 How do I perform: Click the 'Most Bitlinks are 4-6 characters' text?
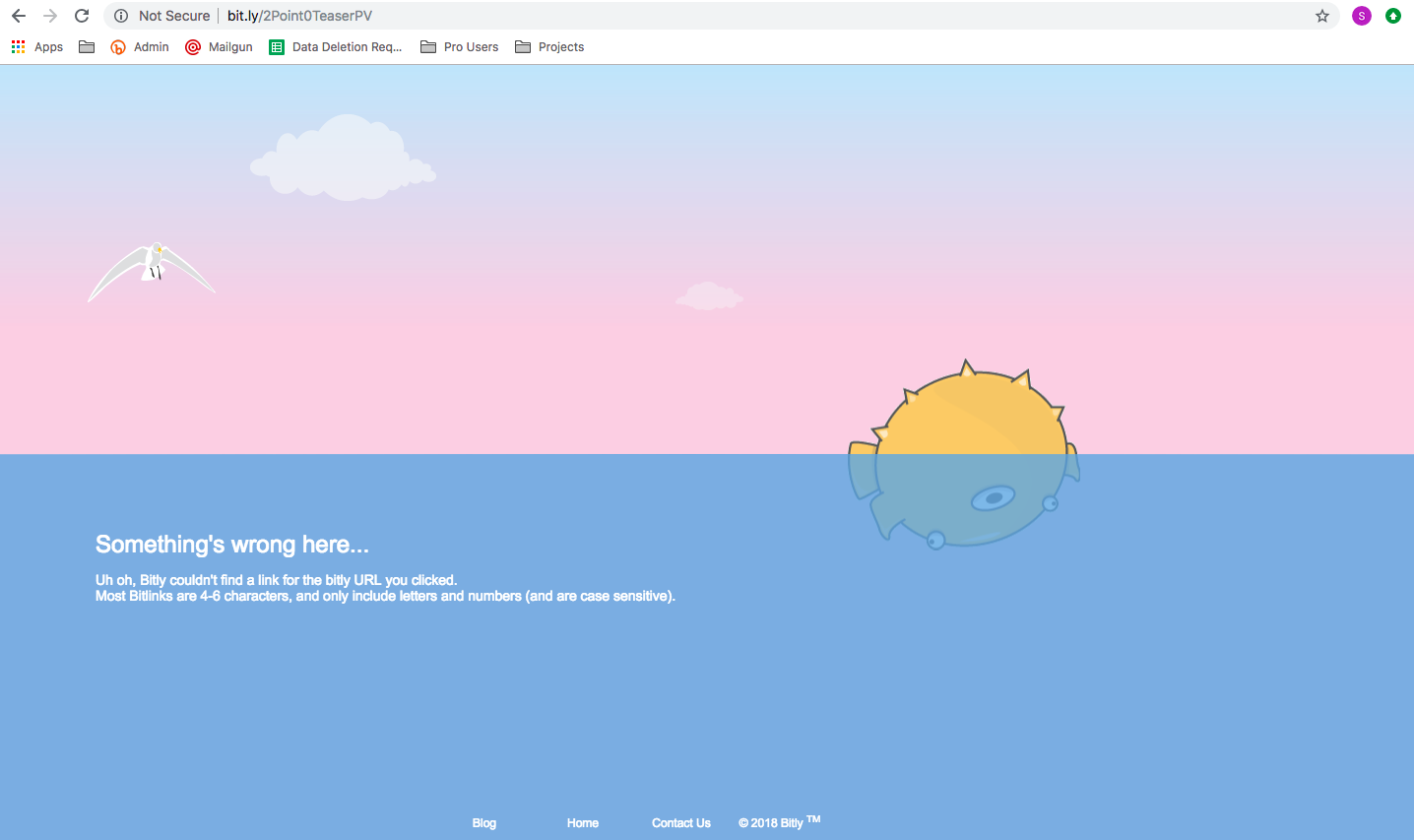pyautogui.click(x=385, y=596)
